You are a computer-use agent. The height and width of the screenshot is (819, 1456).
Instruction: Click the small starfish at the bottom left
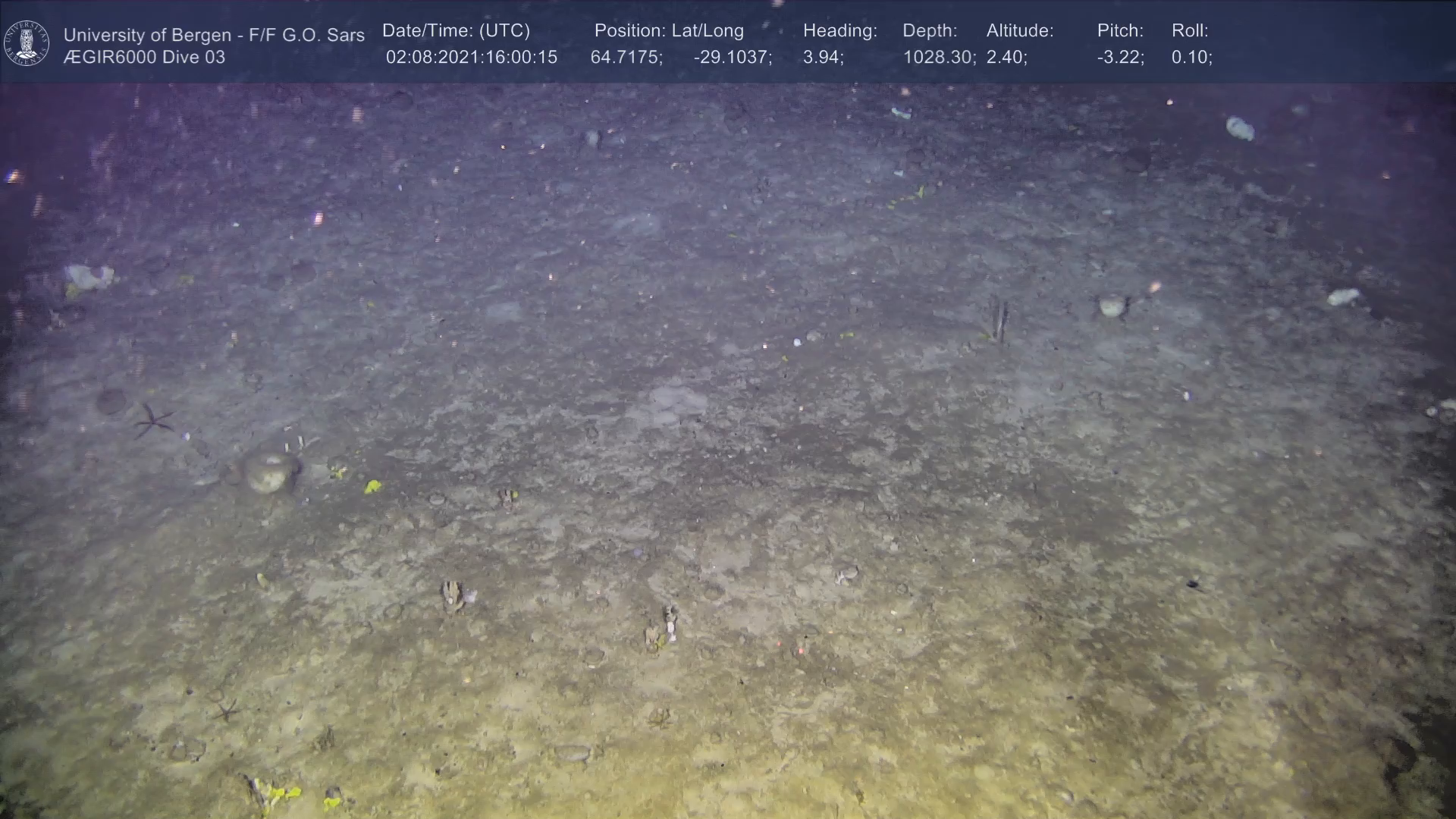[226, 711]
